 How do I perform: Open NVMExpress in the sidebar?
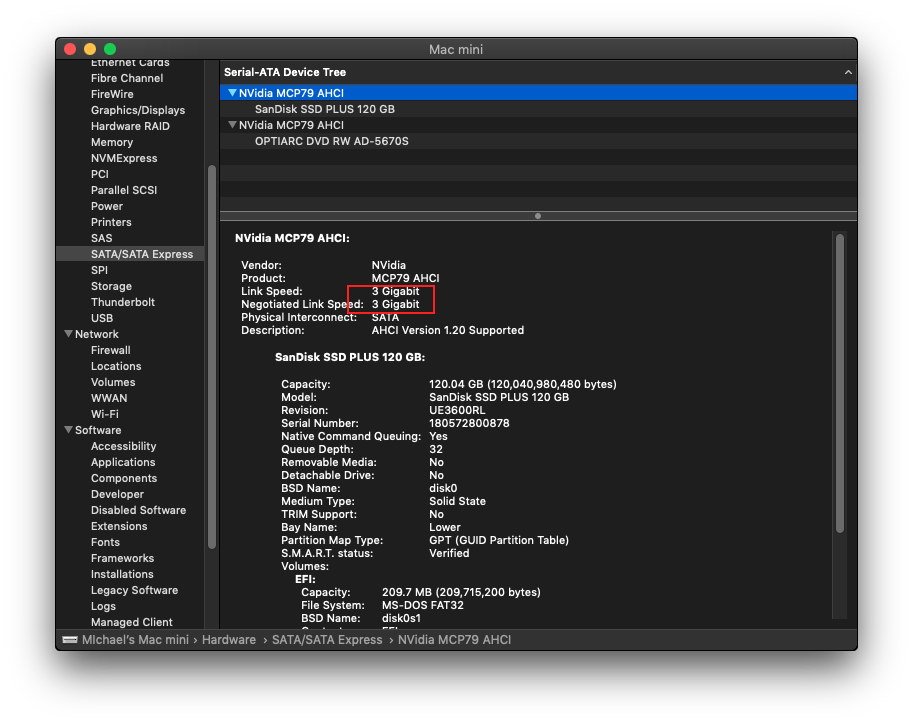(x=124, y=158)
